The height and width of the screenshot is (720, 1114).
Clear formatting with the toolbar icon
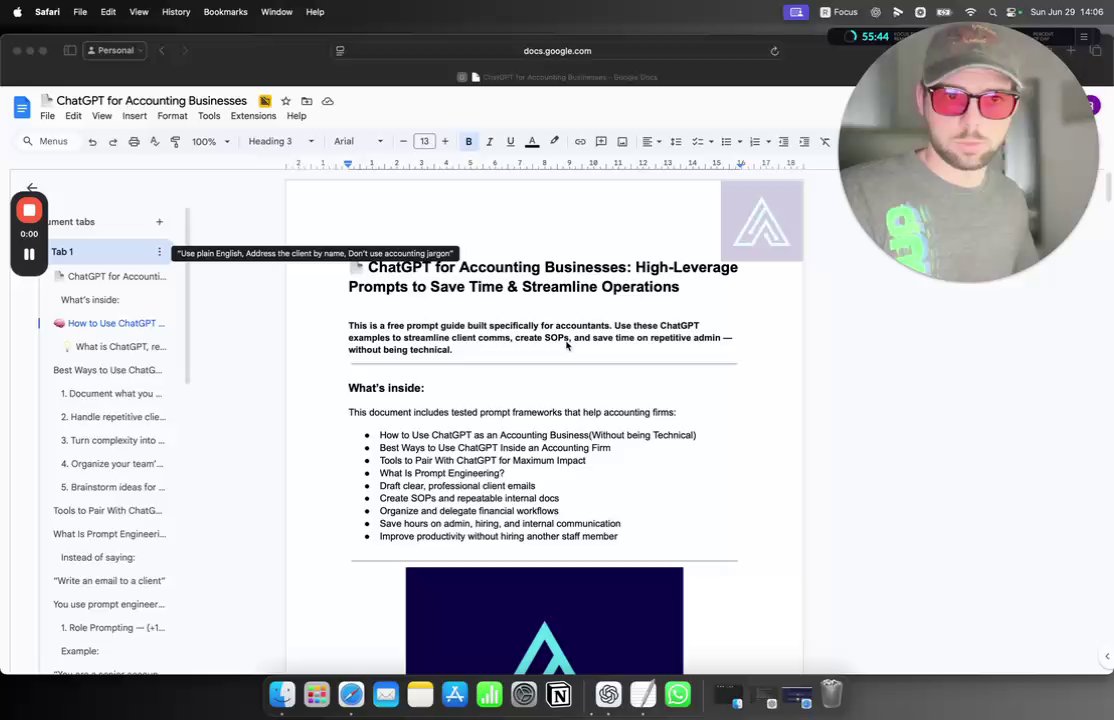[825, 141]
